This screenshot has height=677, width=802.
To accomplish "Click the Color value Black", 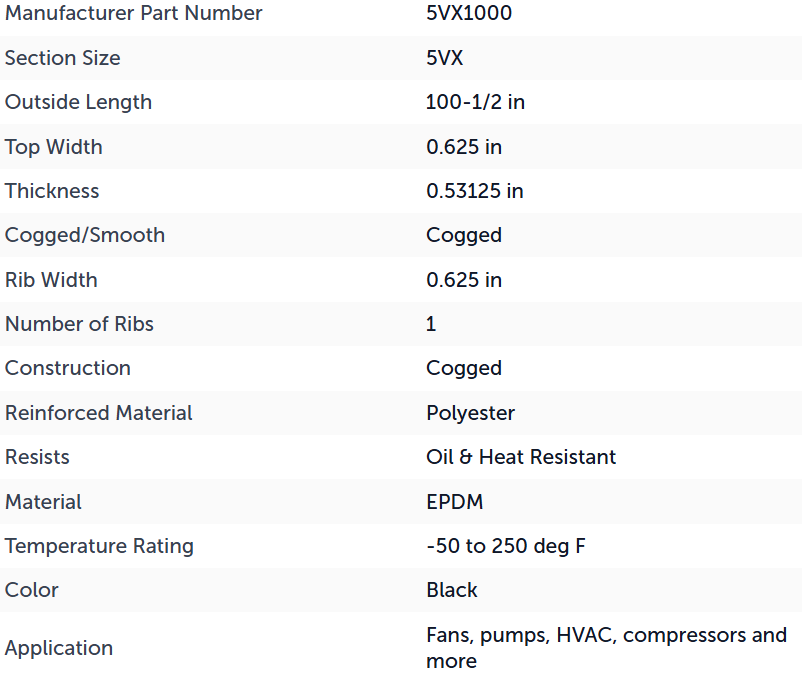I will click(x=452, y=590).
